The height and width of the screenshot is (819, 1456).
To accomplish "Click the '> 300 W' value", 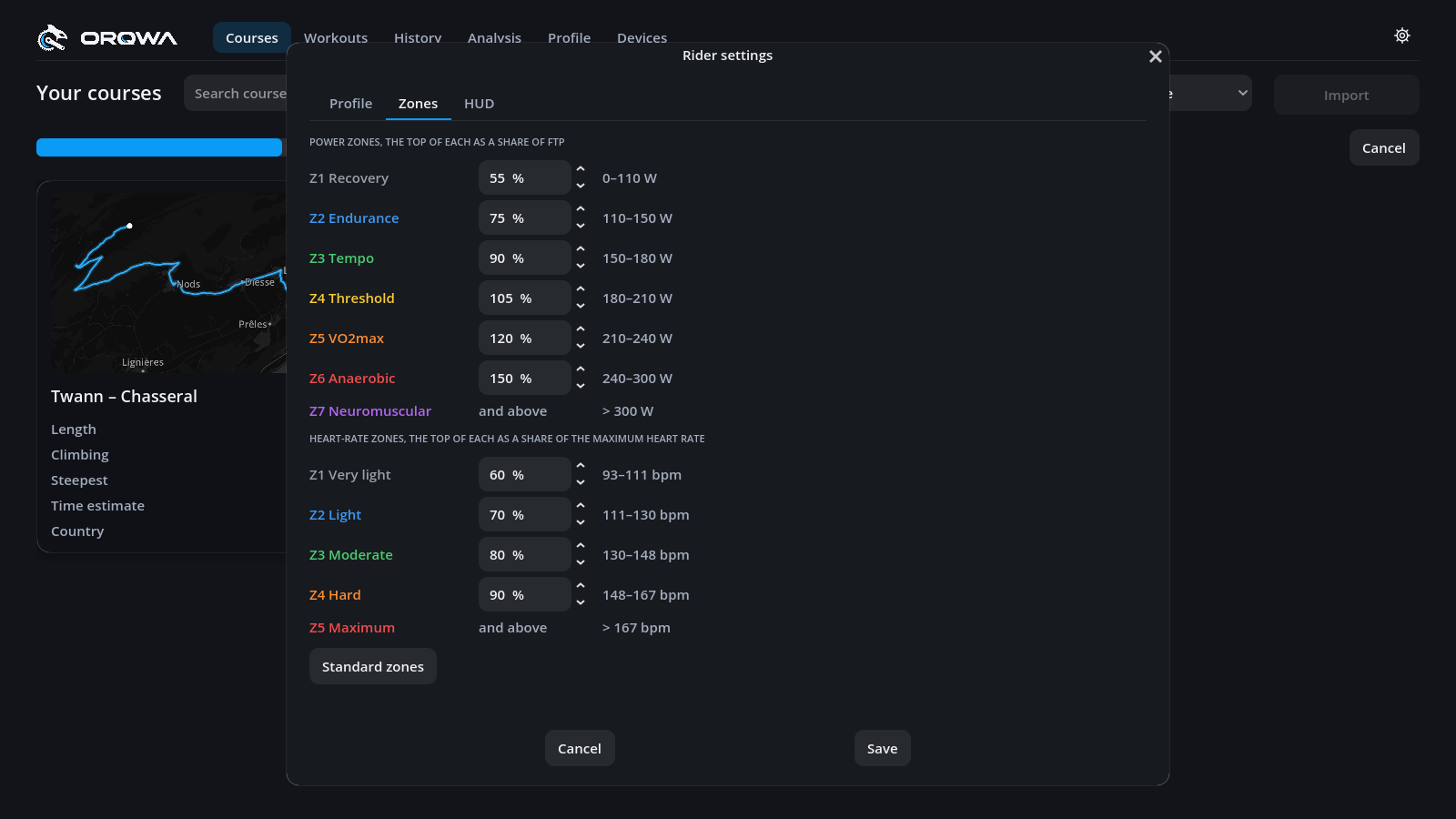I will [628, 411].
